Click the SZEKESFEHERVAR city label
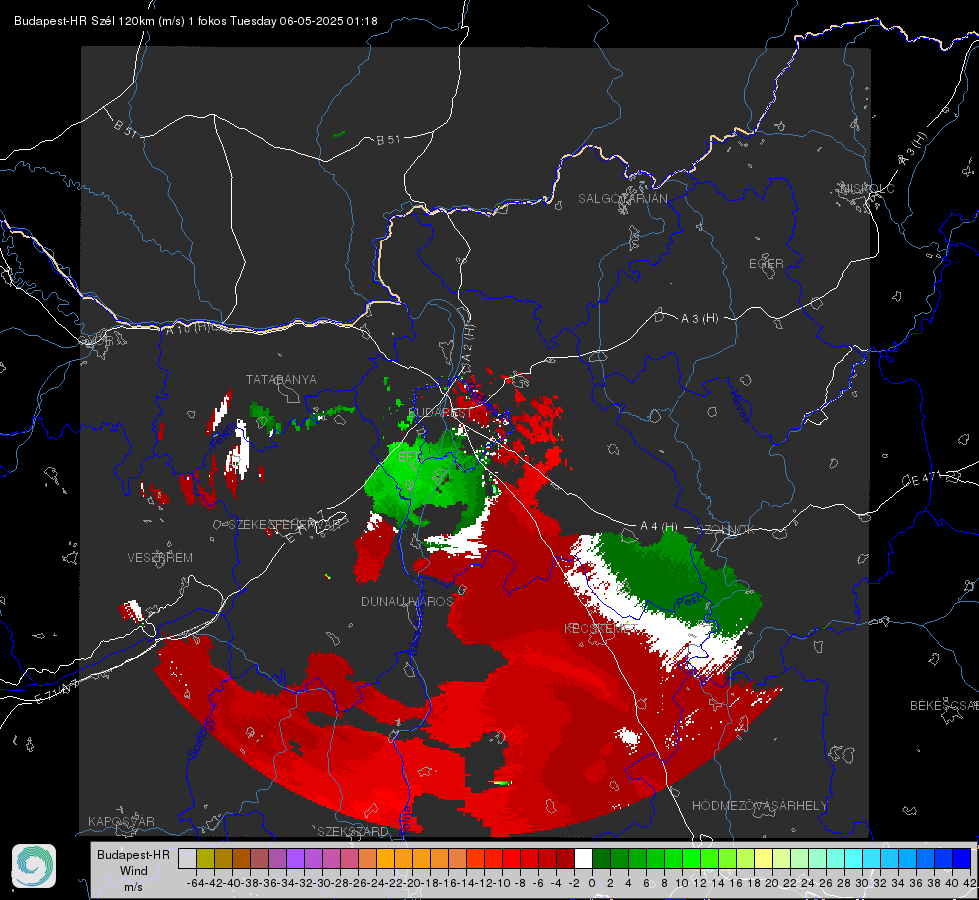The image size is (979, 900). click(x=287, y=525)
